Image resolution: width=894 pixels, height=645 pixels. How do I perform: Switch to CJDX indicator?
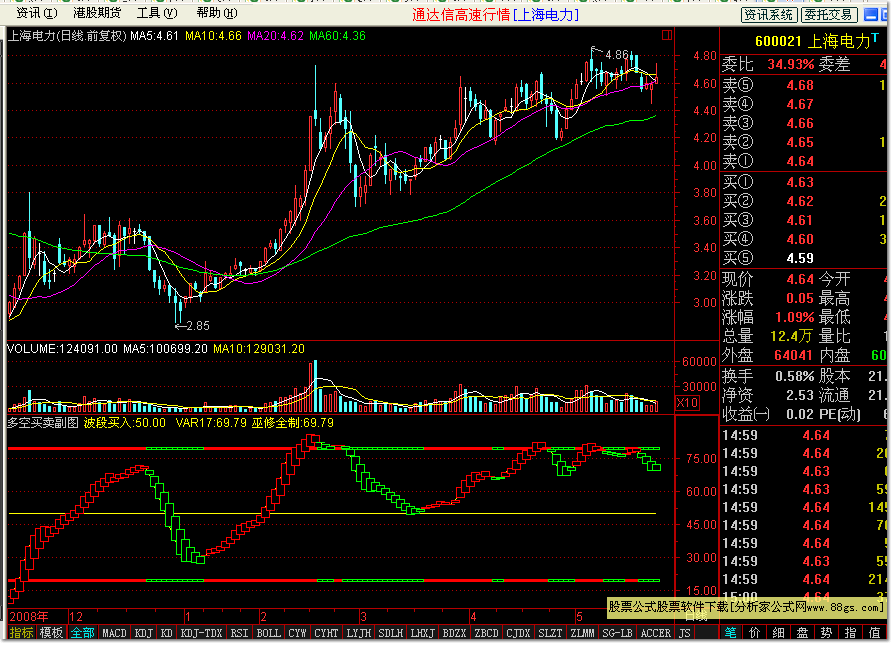tap(518, 633)
